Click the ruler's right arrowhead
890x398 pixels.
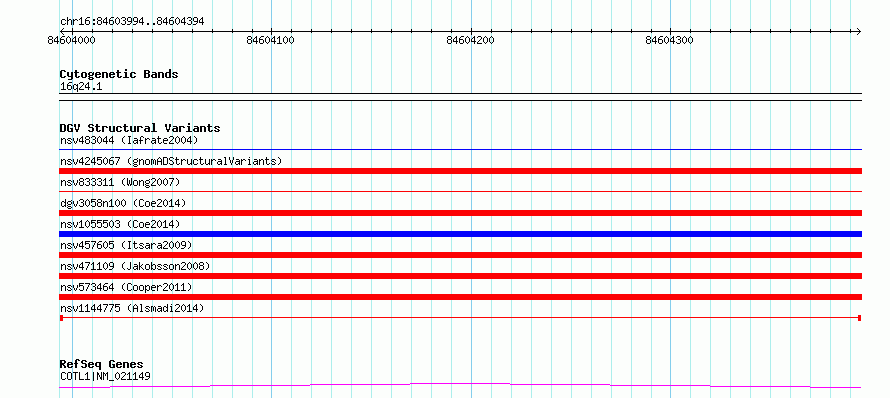(858, 31)
